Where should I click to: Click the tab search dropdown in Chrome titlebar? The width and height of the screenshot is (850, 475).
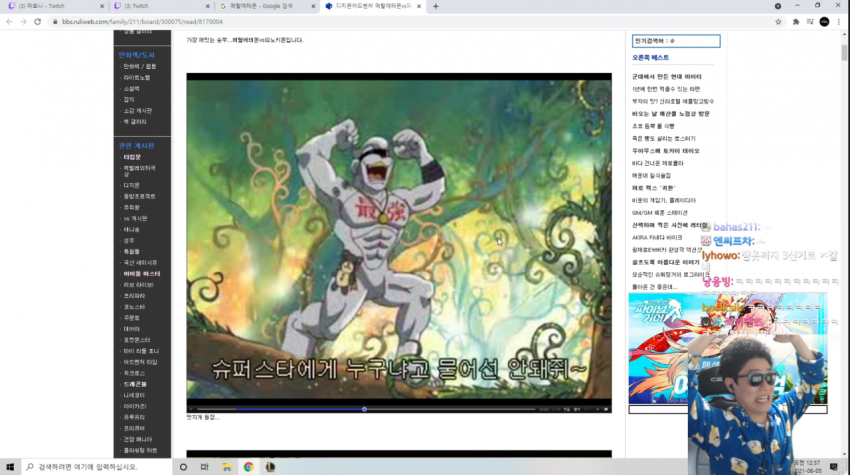click(778, 6)
